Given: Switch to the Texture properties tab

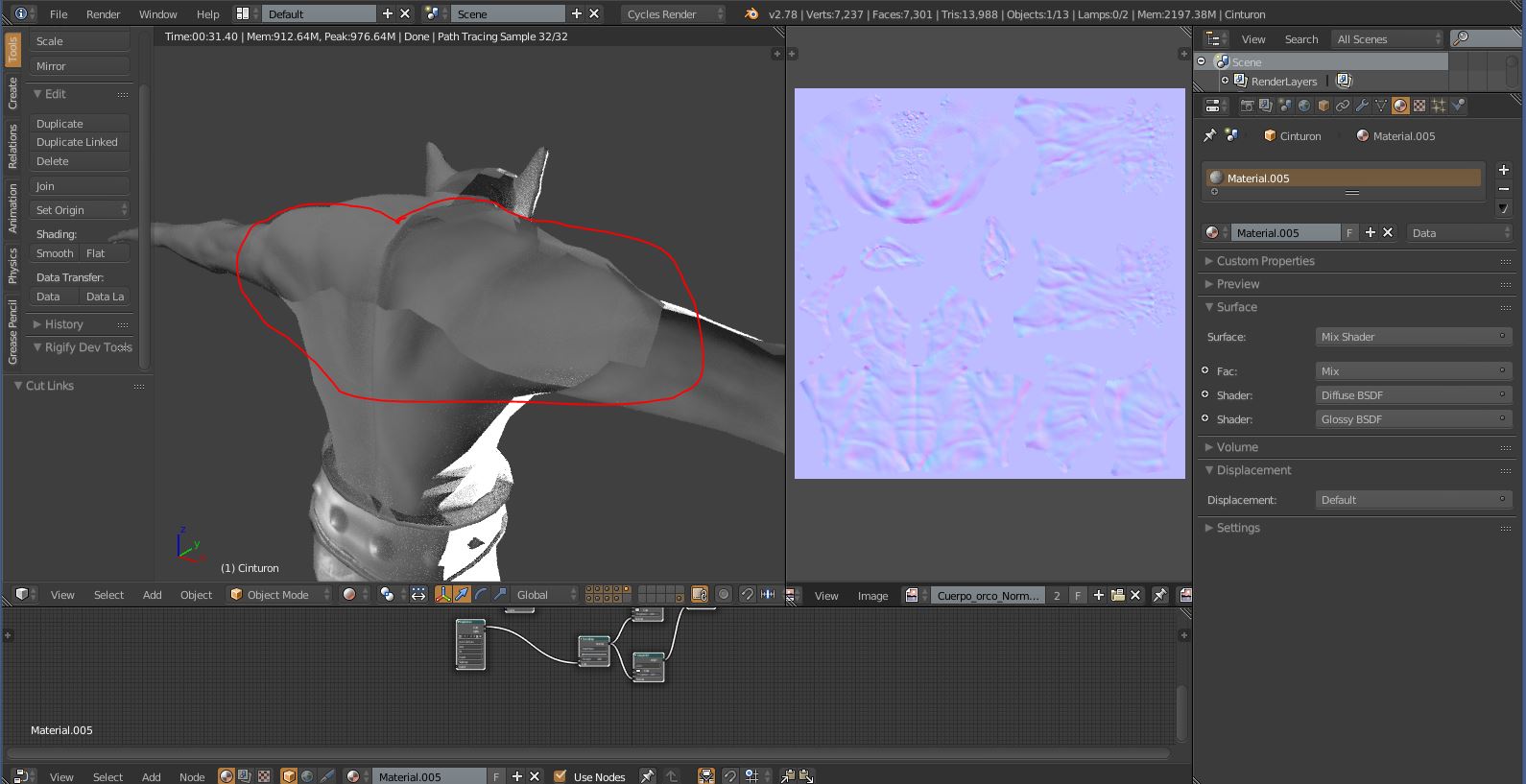Looking at the screenshot, I should tap(1419, 106).
